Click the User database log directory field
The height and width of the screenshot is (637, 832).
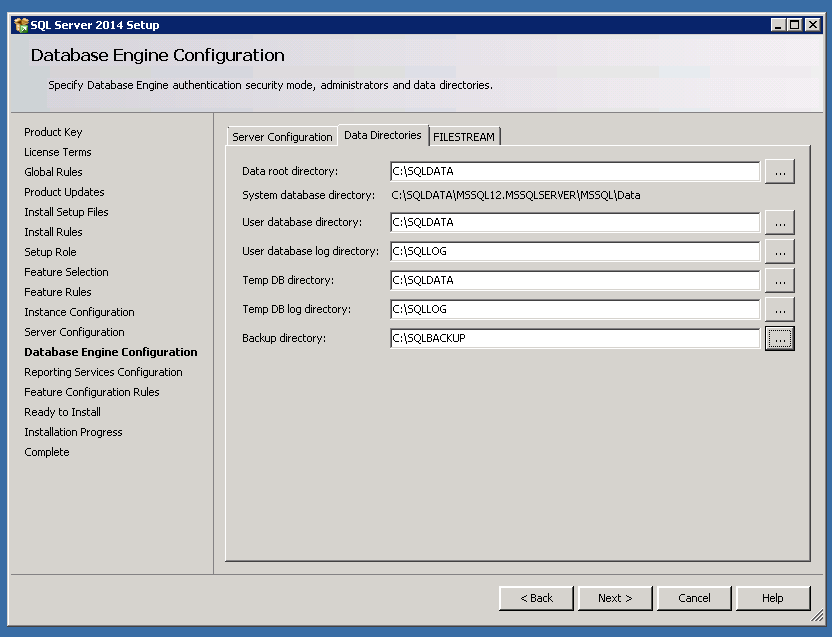575,251
